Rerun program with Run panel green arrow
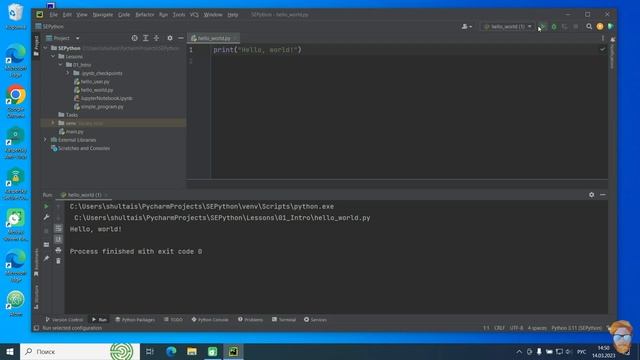Viewport: 640px width, 360px height. pos(46,207)
